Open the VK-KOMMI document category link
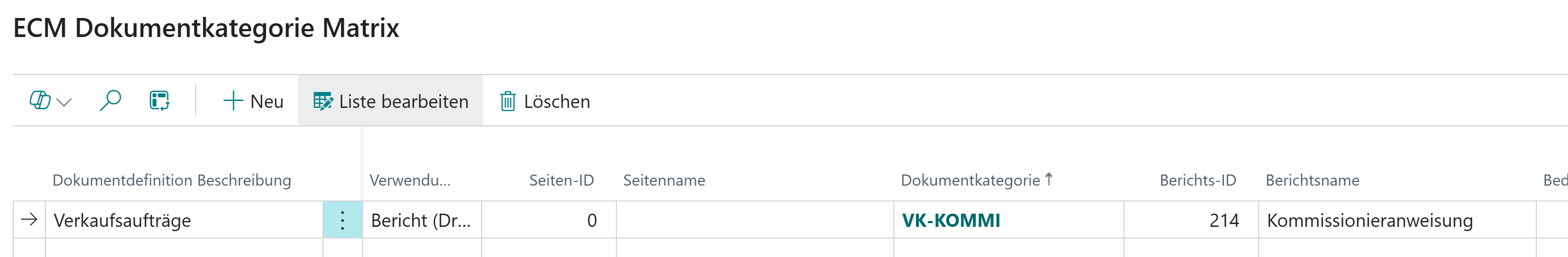Screen dimensions: 1568x257 [951, 221]
